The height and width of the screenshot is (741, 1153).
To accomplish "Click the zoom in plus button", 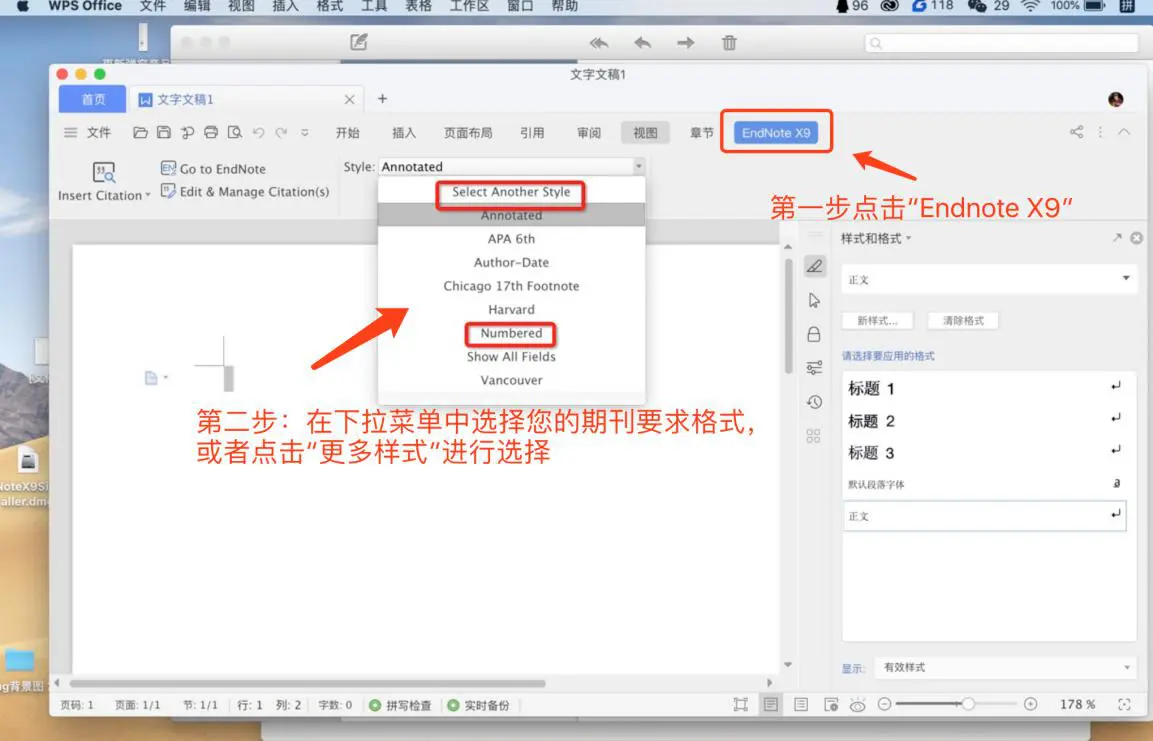I will coord(1031,704).
